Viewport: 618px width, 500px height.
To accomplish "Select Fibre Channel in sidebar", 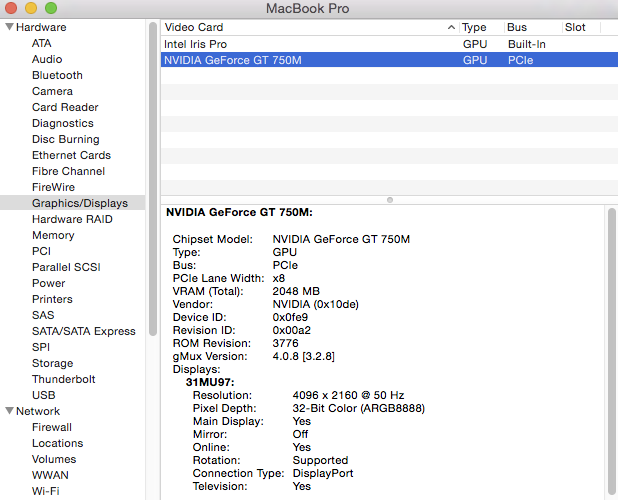I will point(68,171).
